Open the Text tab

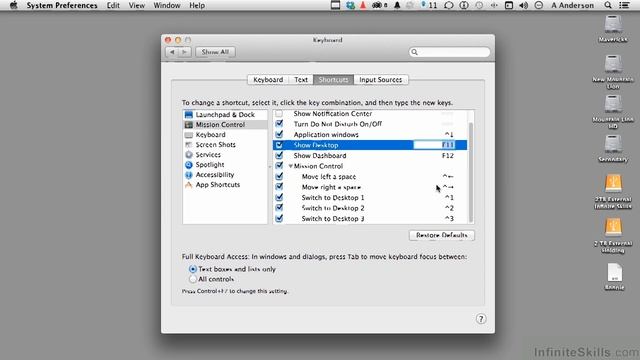click(301, 80)
